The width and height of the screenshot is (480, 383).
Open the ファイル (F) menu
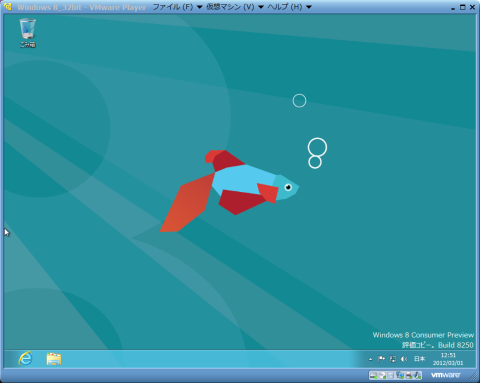coord(173,7)
